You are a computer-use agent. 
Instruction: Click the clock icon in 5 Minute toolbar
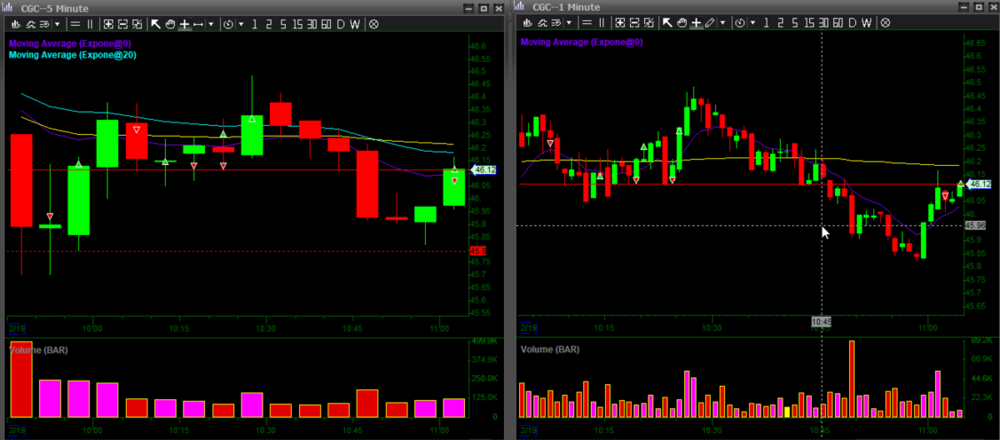tap(228, 23)
